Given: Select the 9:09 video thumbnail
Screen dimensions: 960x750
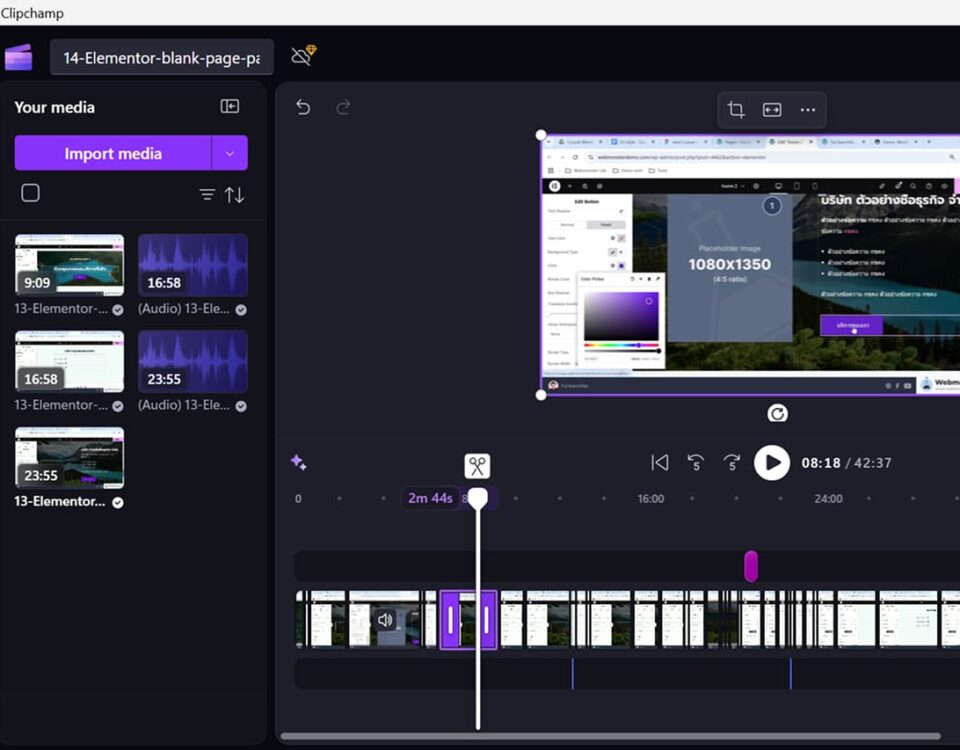Looking at the screenshot, I should click(69, 264).
